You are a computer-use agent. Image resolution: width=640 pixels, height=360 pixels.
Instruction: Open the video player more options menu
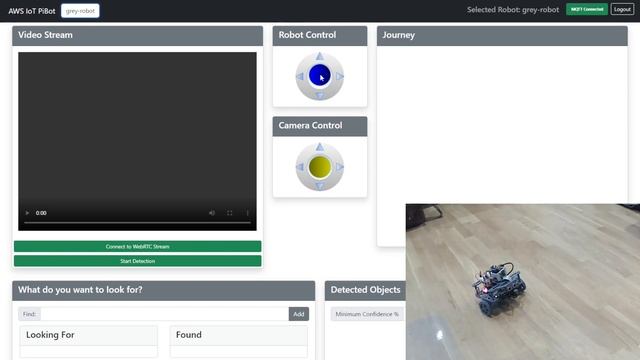pyautogui.click(x=247, y=213)
